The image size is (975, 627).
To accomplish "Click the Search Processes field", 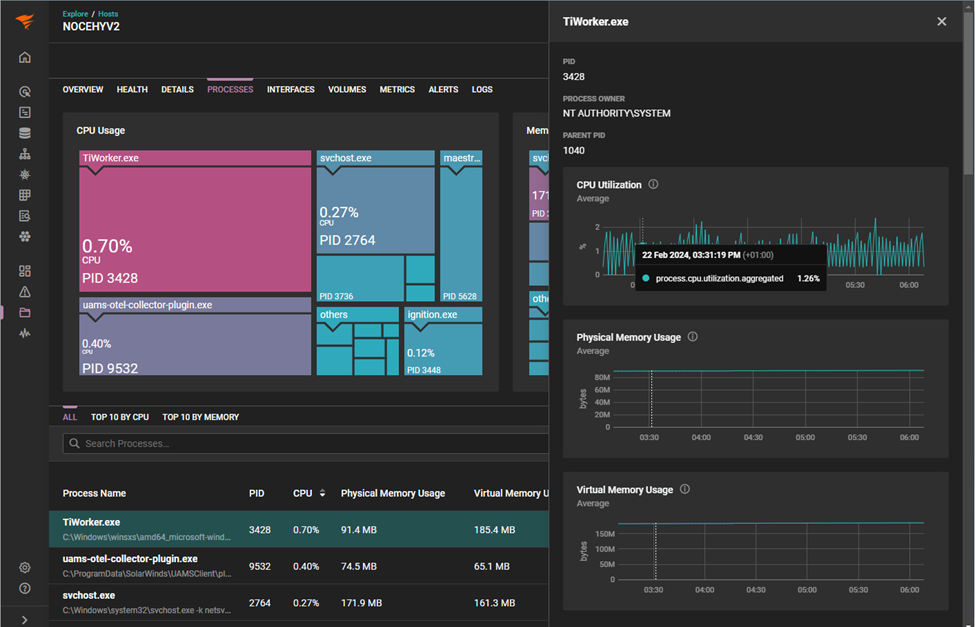I will point(305,444).
